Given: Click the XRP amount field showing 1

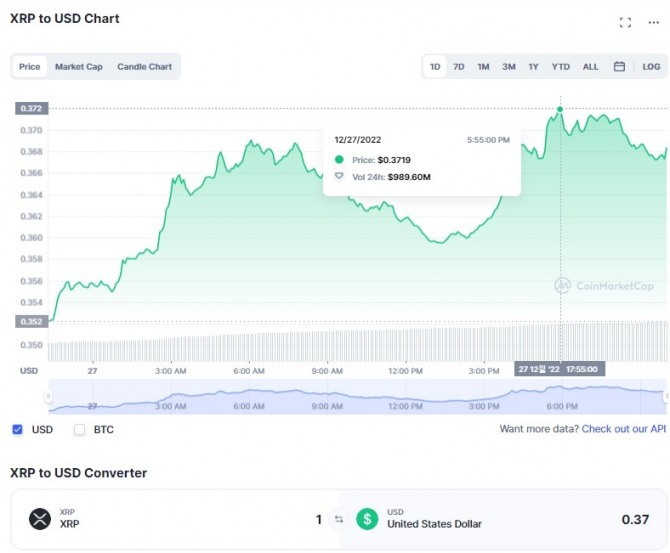Looking at the screenshot, I should 318,519.
